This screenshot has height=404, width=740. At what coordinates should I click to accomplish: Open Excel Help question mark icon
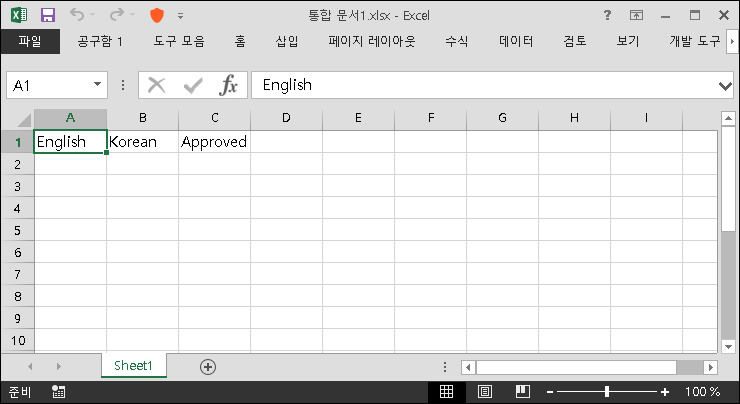607,15
